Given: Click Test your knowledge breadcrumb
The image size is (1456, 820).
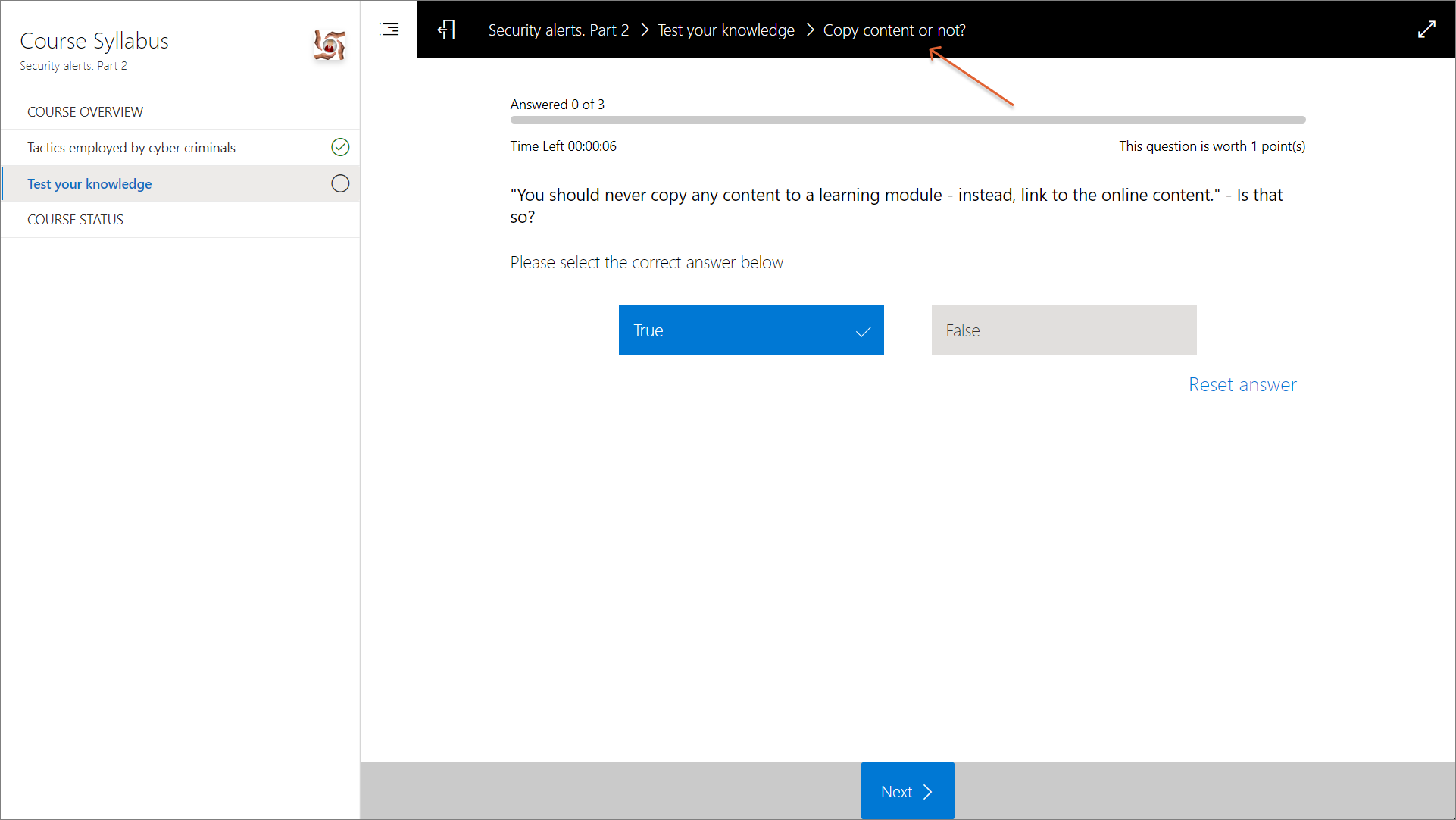Looking at the screenshot, I should tap(726, 30).
